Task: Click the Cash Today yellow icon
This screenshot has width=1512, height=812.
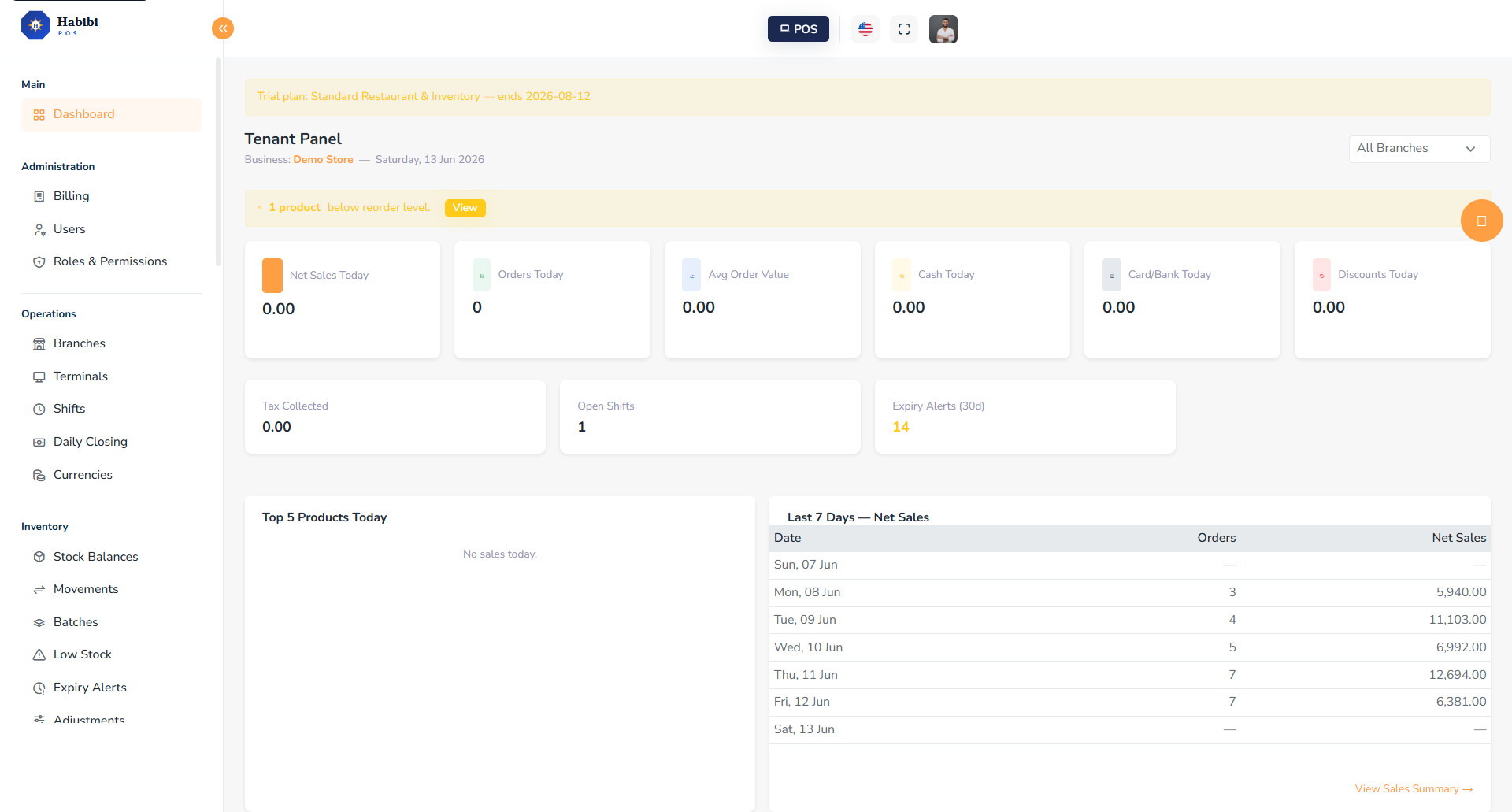Action: click(x=902, y=275)
